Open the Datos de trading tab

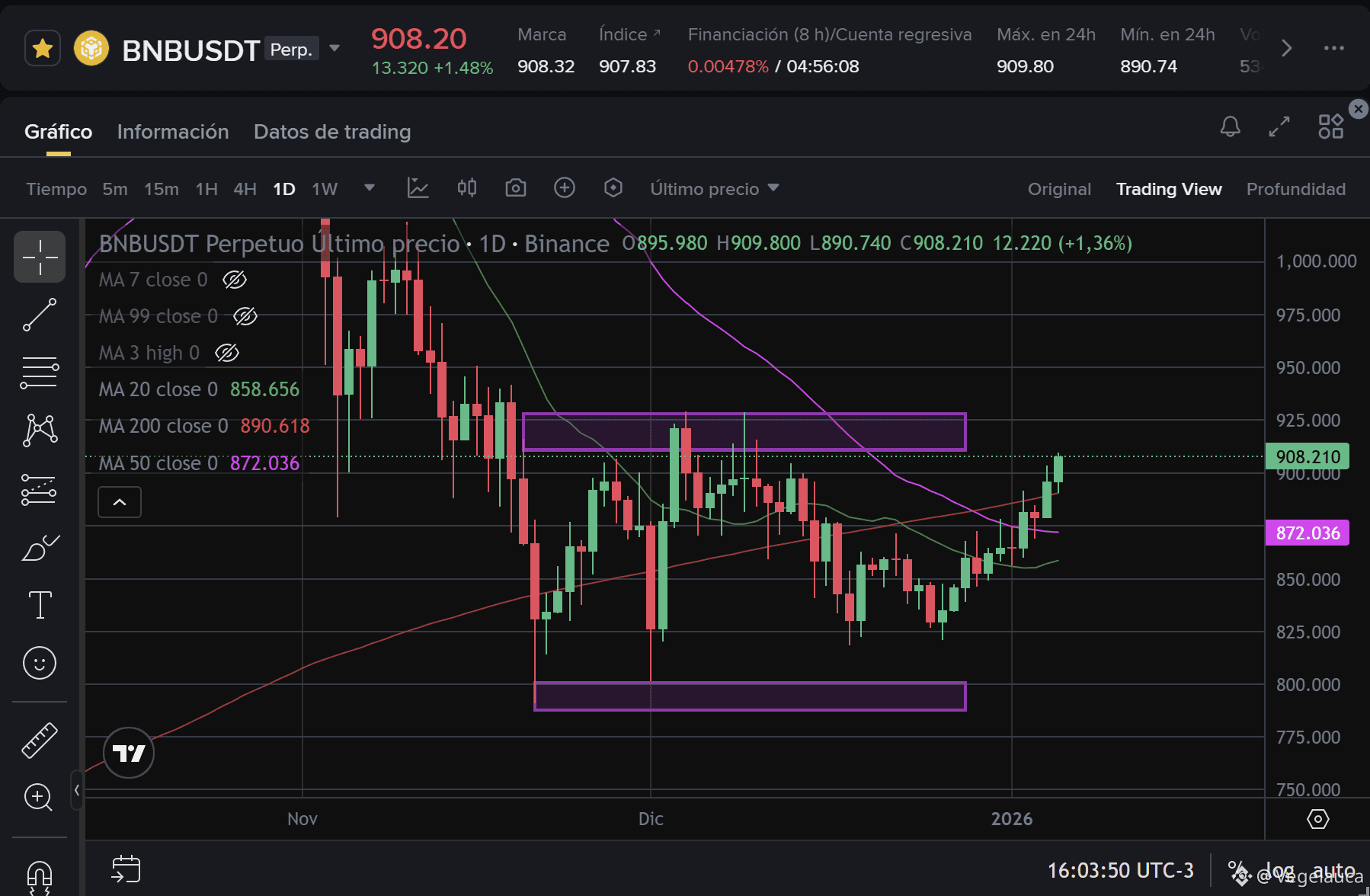pyautogui.click(x=332, y=132)
